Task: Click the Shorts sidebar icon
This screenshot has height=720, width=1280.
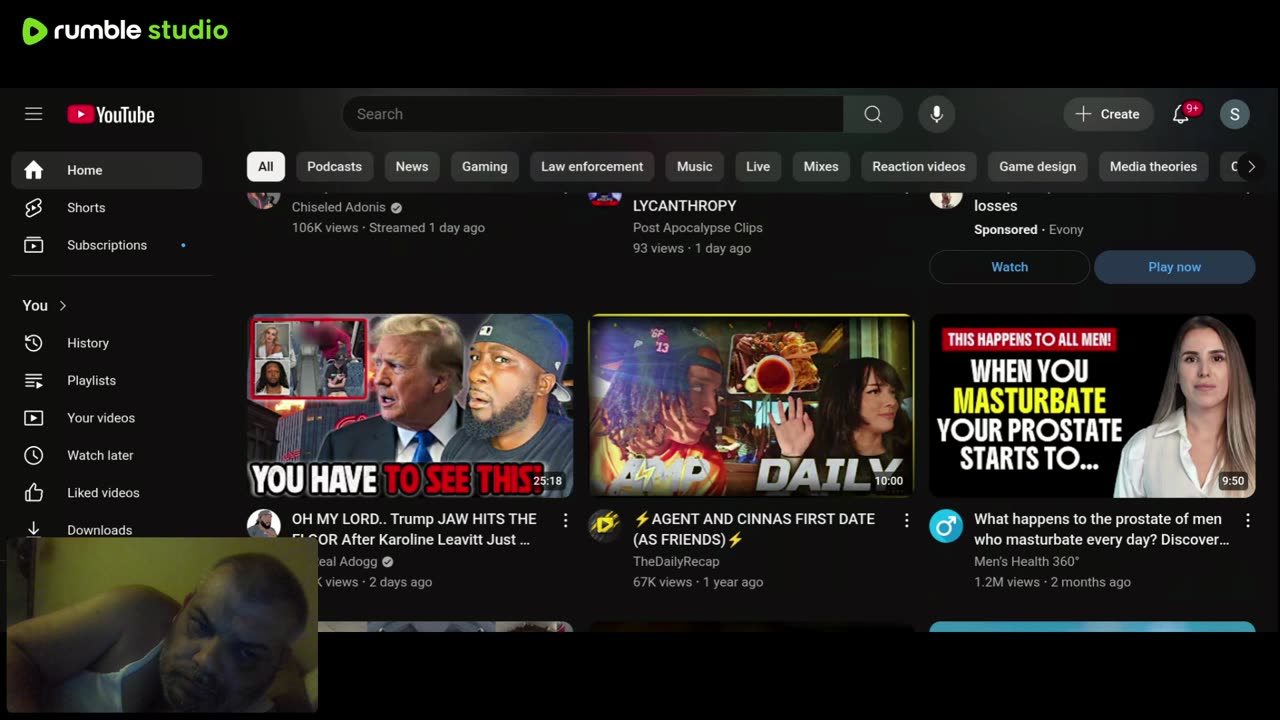Action: (34, 208)
